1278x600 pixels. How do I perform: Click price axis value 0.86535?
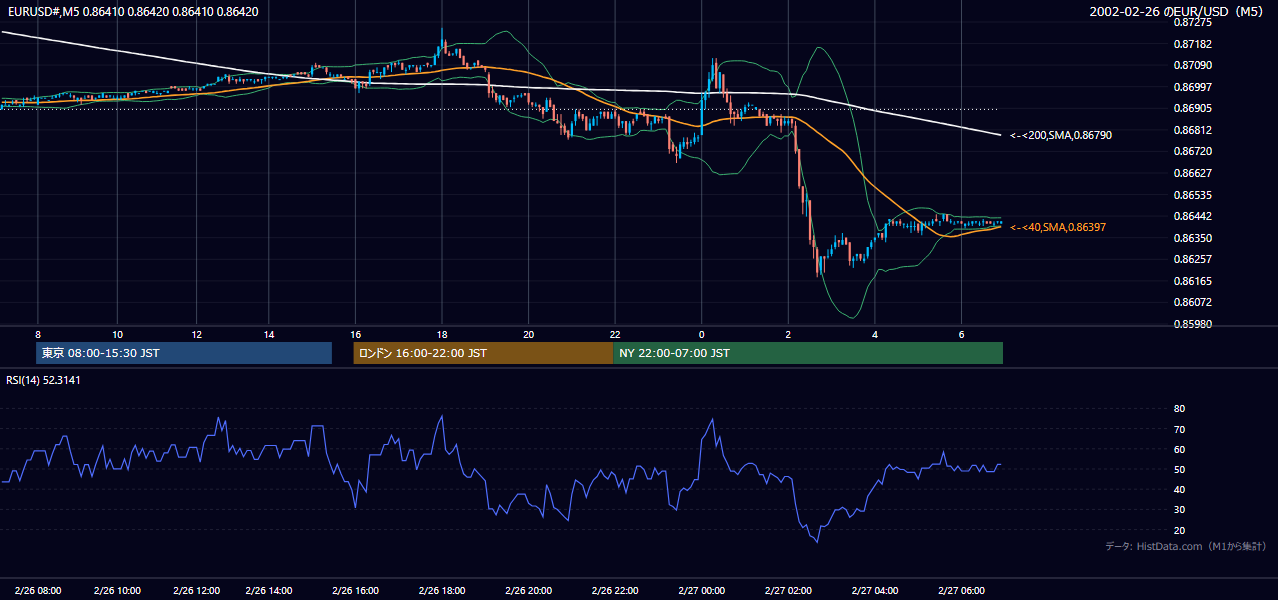[x=1194, y=195]
